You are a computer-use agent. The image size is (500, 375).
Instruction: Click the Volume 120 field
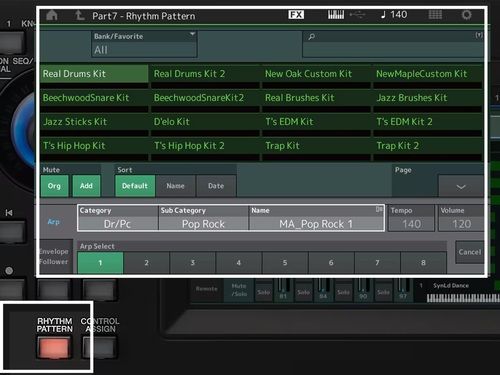461,218
